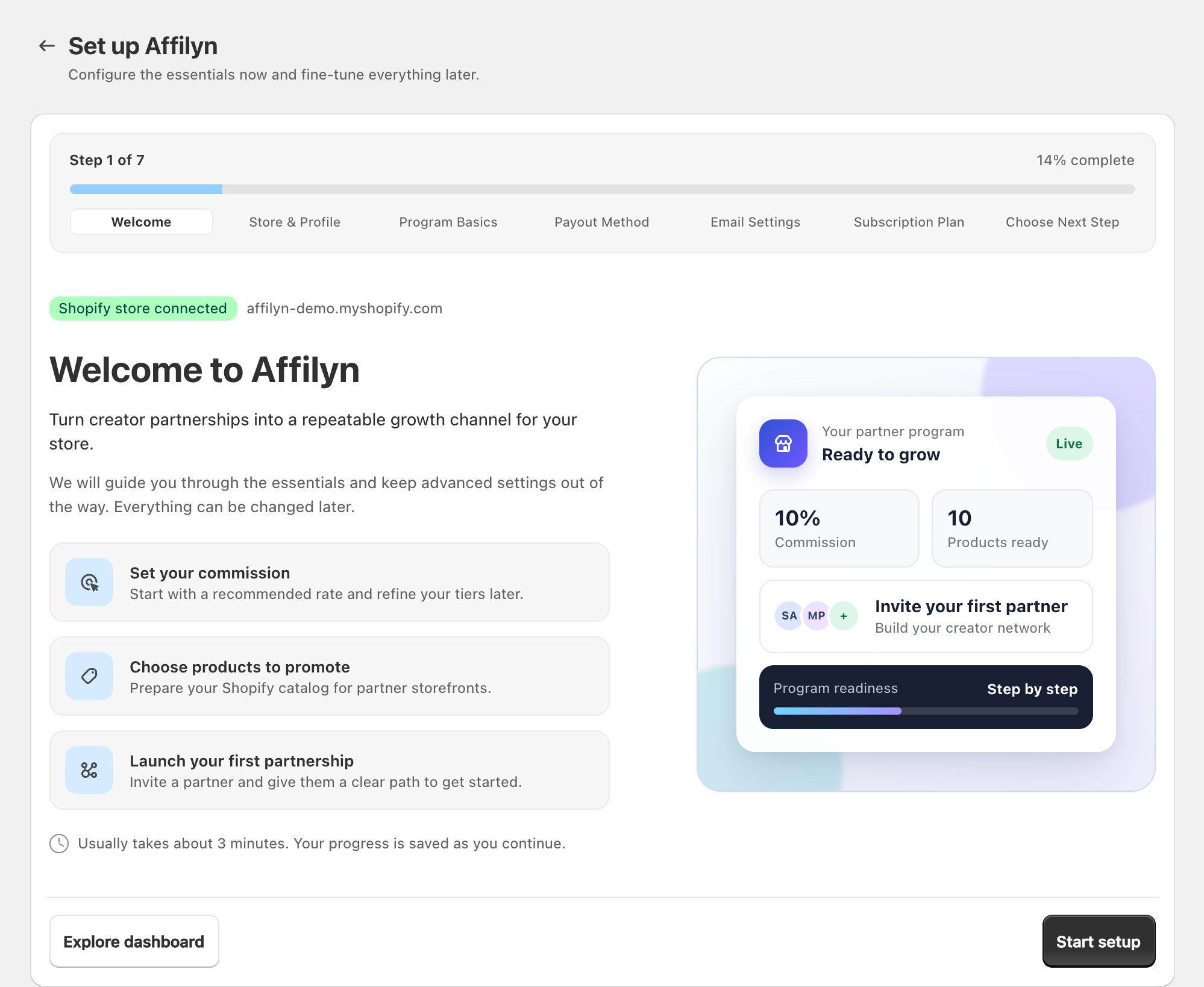Click the commission target icon

(x=89, y=582)
